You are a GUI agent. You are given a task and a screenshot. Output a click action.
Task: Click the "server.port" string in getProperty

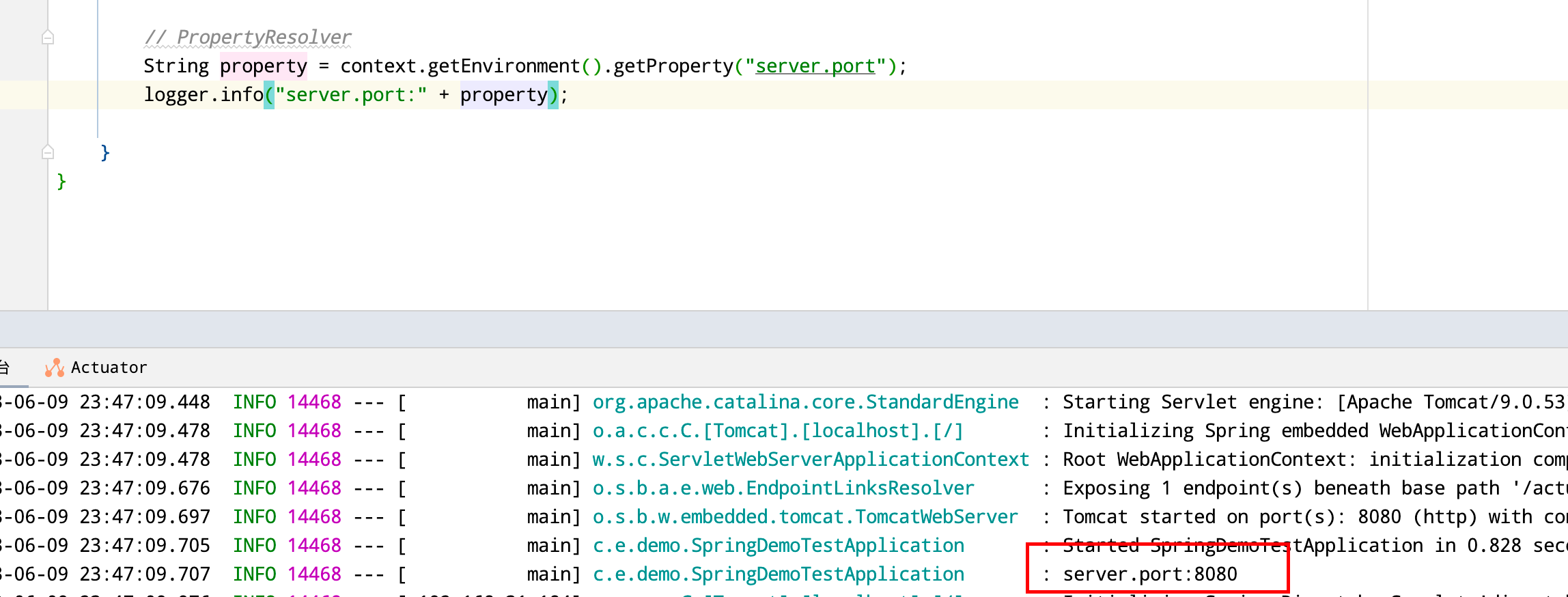pyautogui.click(x=815, y=66)
